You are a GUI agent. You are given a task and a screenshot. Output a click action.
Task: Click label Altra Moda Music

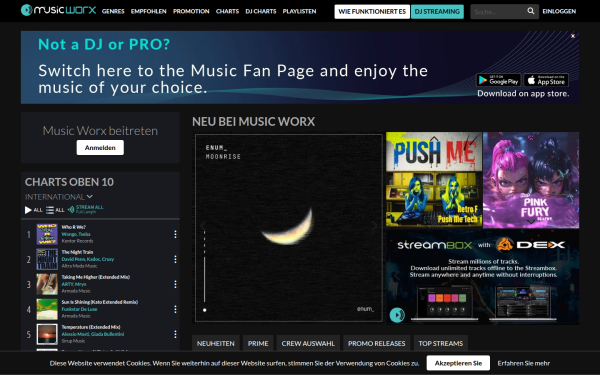coord(79,266)
